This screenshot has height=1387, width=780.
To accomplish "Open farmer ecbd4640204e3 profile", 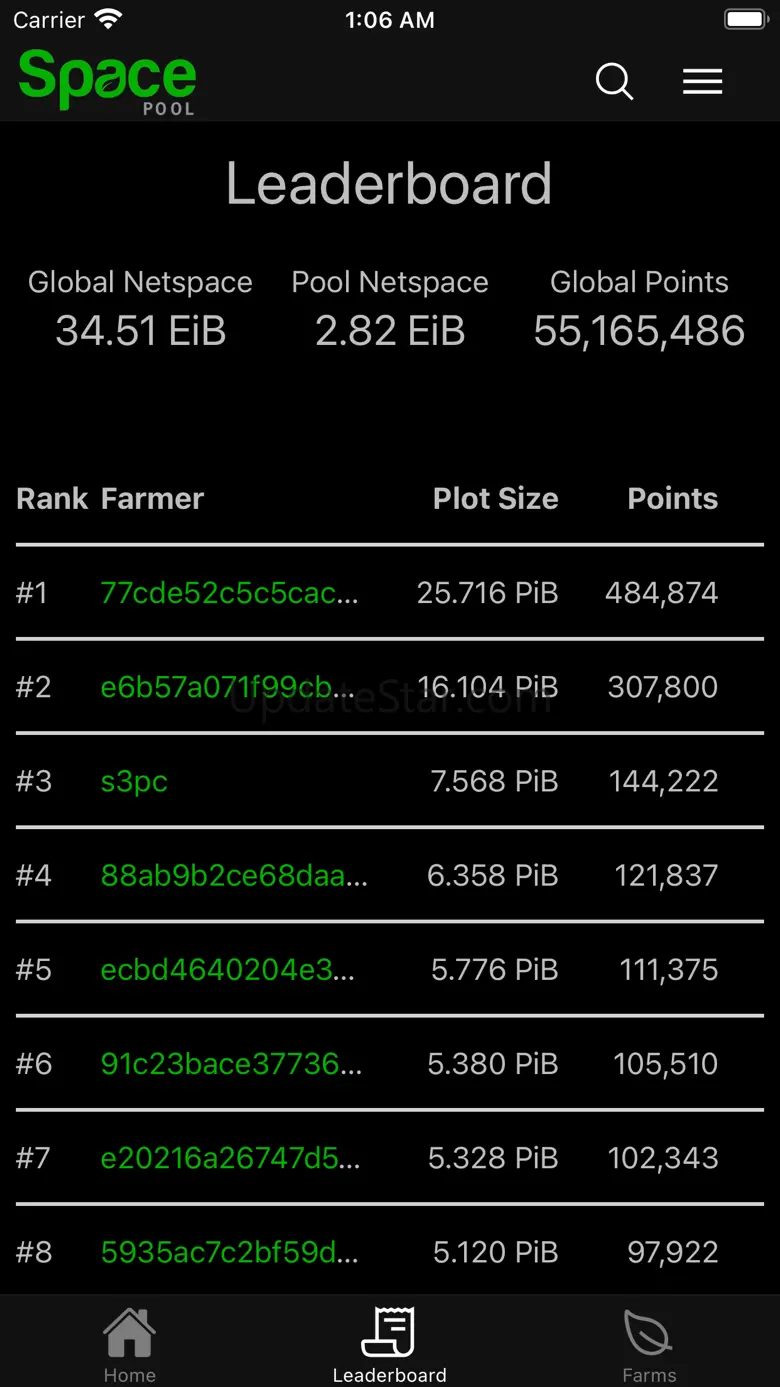I will (228, 969).
